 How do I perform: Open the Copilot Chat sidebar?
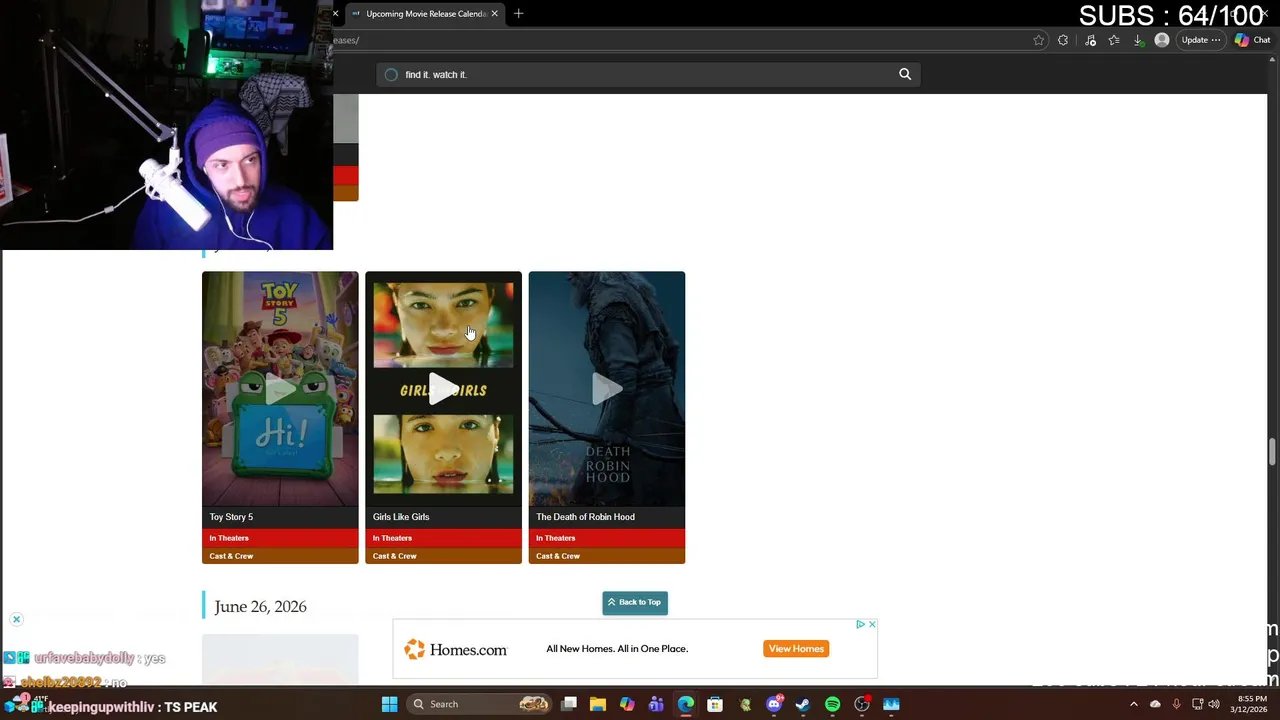click(x=1253, y=40)
